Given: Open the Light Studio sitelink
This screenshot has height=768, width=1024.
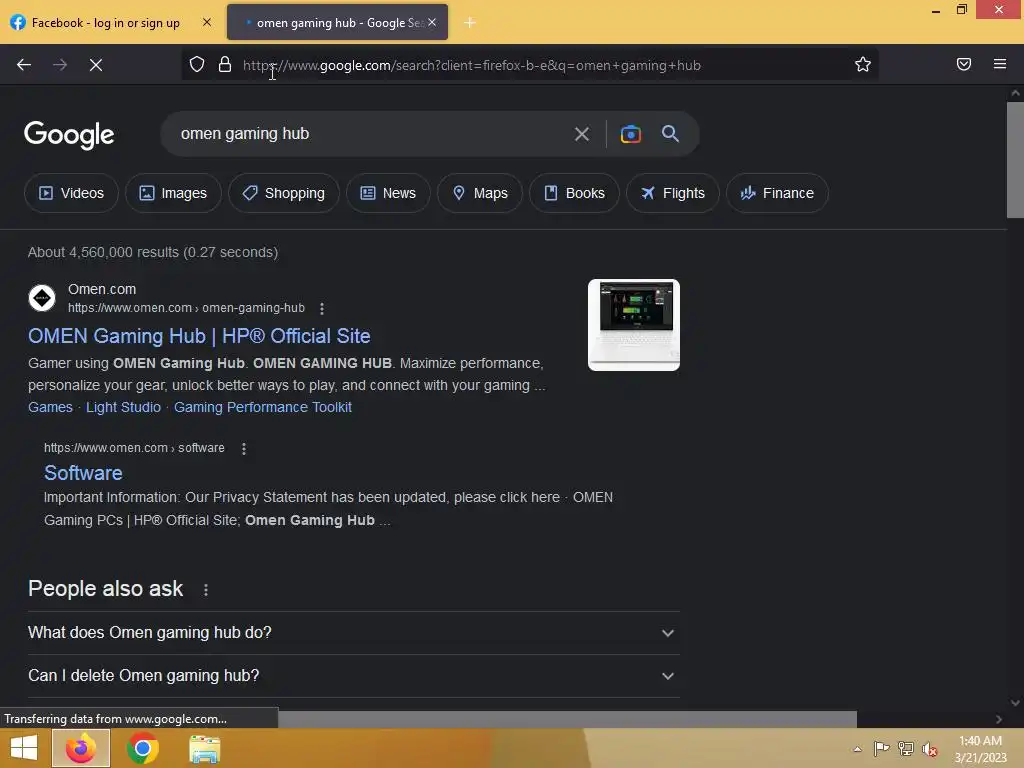Looking at the screenshot, I should (123, 408).
